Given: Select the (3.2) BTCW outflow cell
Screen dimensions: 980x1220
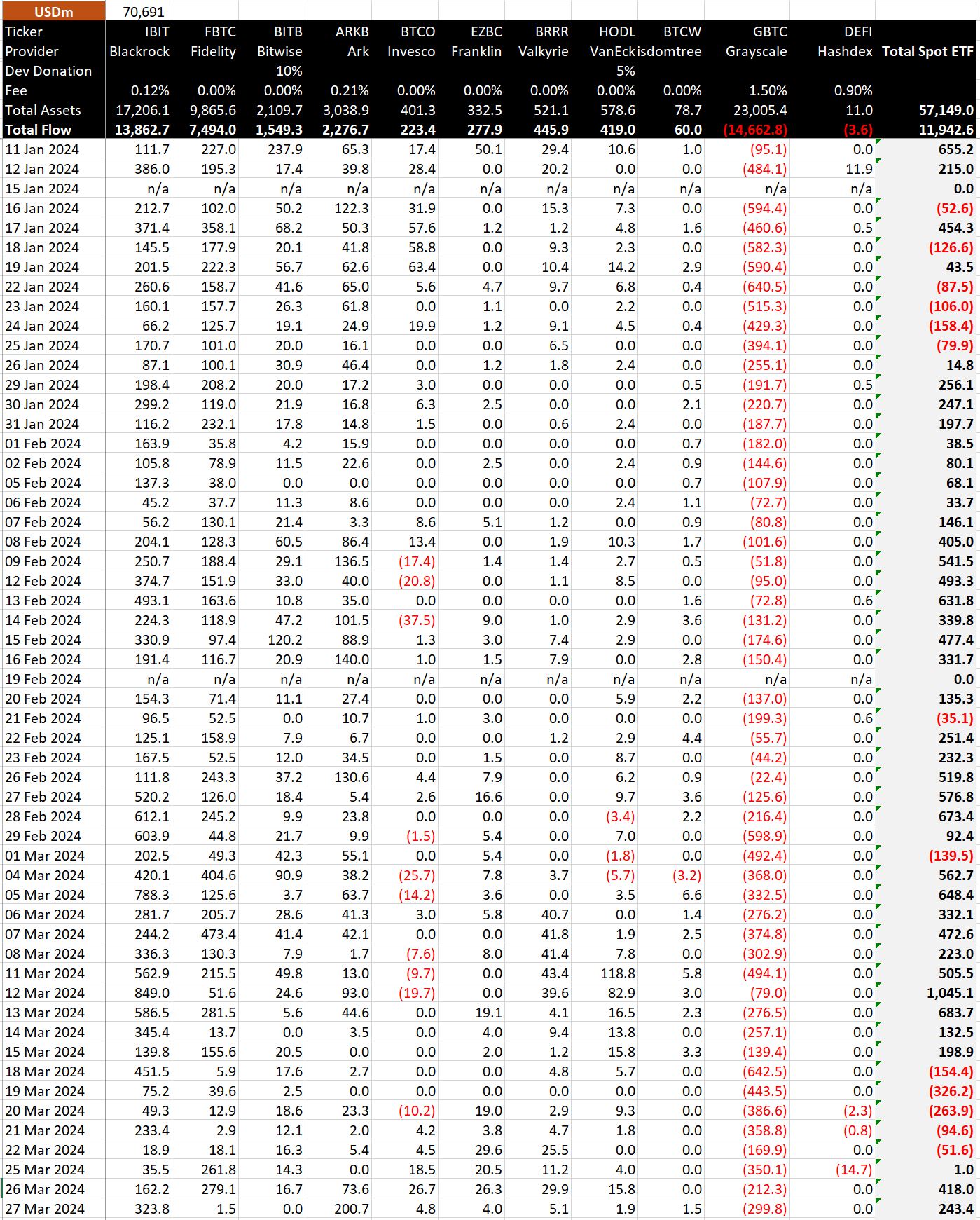Looking at the screenshot, I should [686, 875].
